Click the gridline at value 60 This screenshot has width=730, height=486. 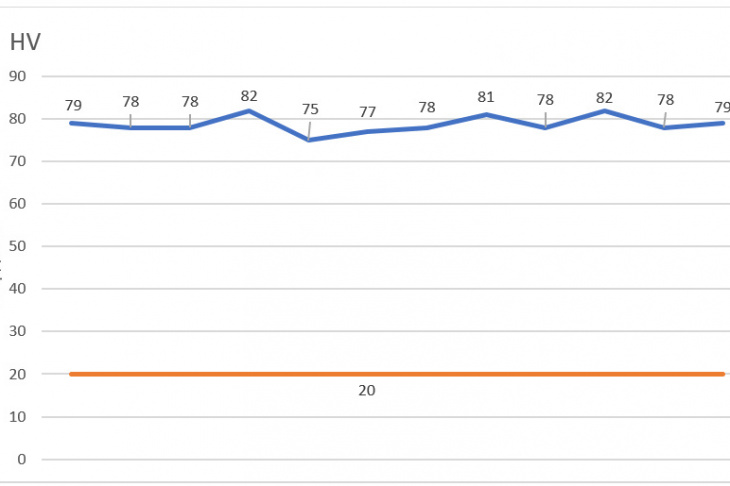(x=385, y=204)
